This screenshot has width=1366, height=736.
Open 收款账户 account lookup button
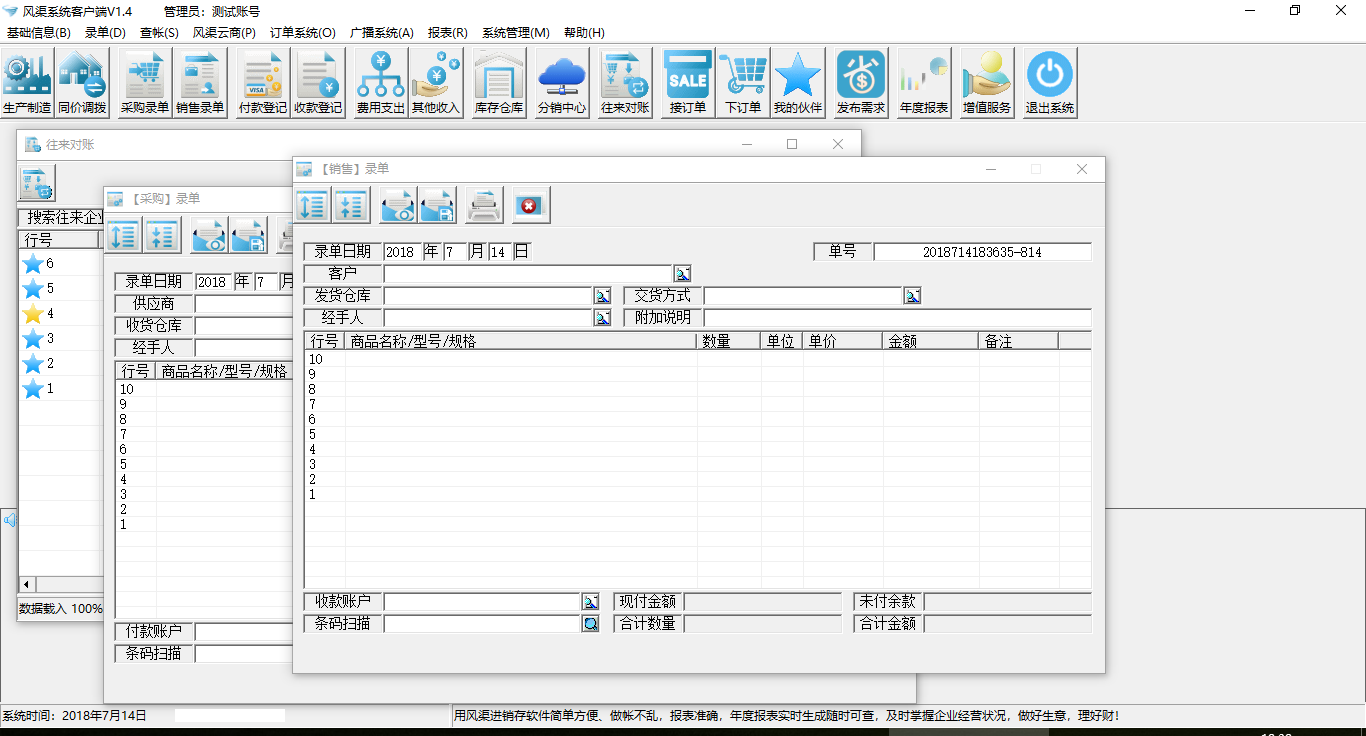(x=591, y=602)
